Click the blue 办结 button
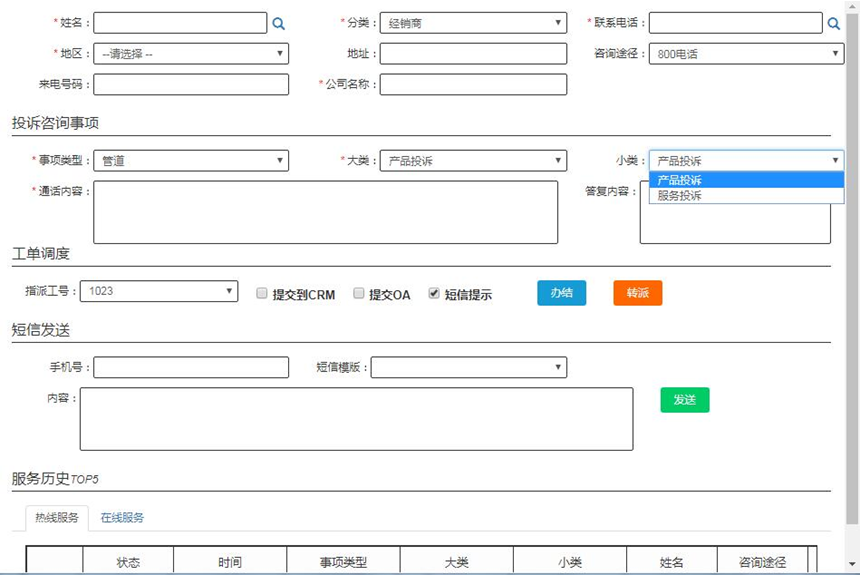The height and width of the screenshot is (575, 860). [562, 293]
